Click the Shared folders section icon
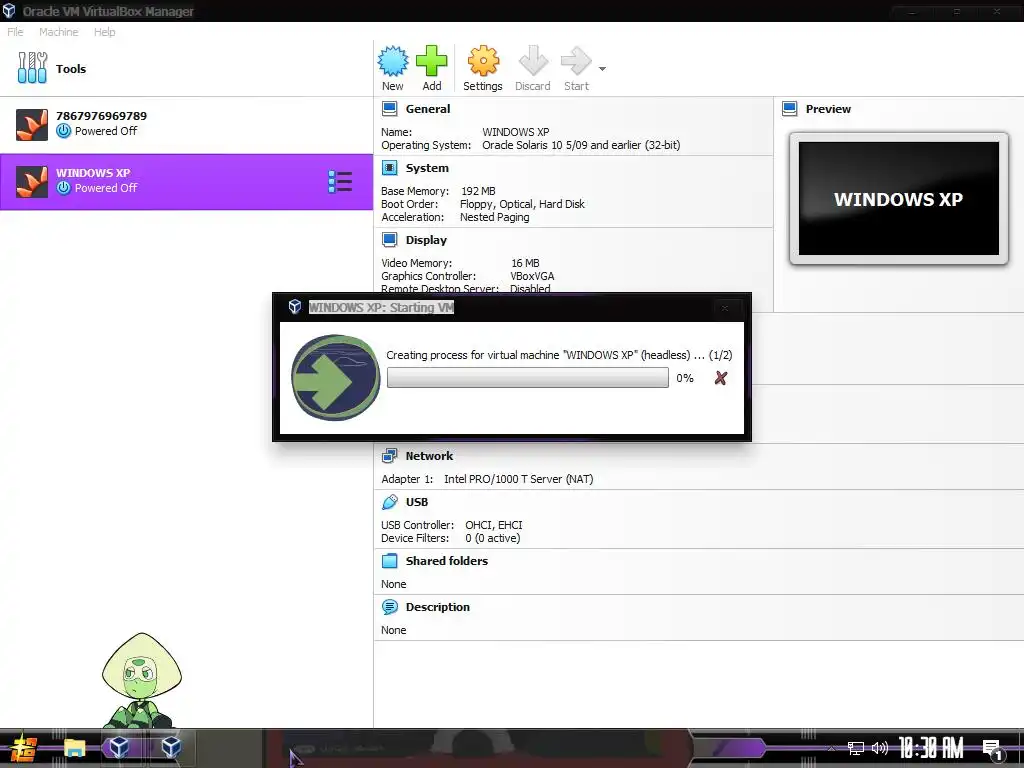 [389, 560]
